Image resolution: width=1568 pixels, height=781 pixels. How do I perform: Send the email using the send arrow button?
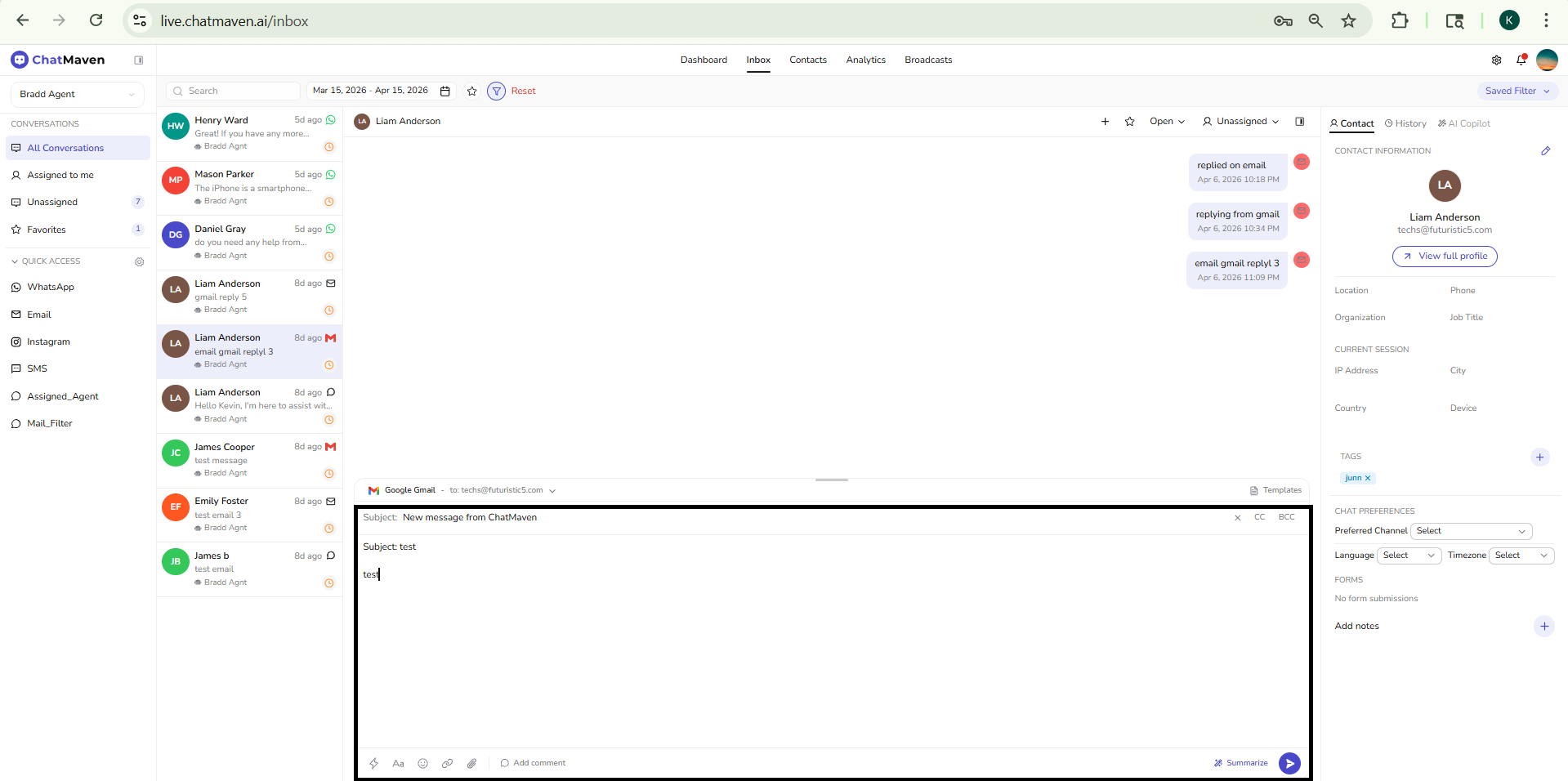coord(1289,763)
